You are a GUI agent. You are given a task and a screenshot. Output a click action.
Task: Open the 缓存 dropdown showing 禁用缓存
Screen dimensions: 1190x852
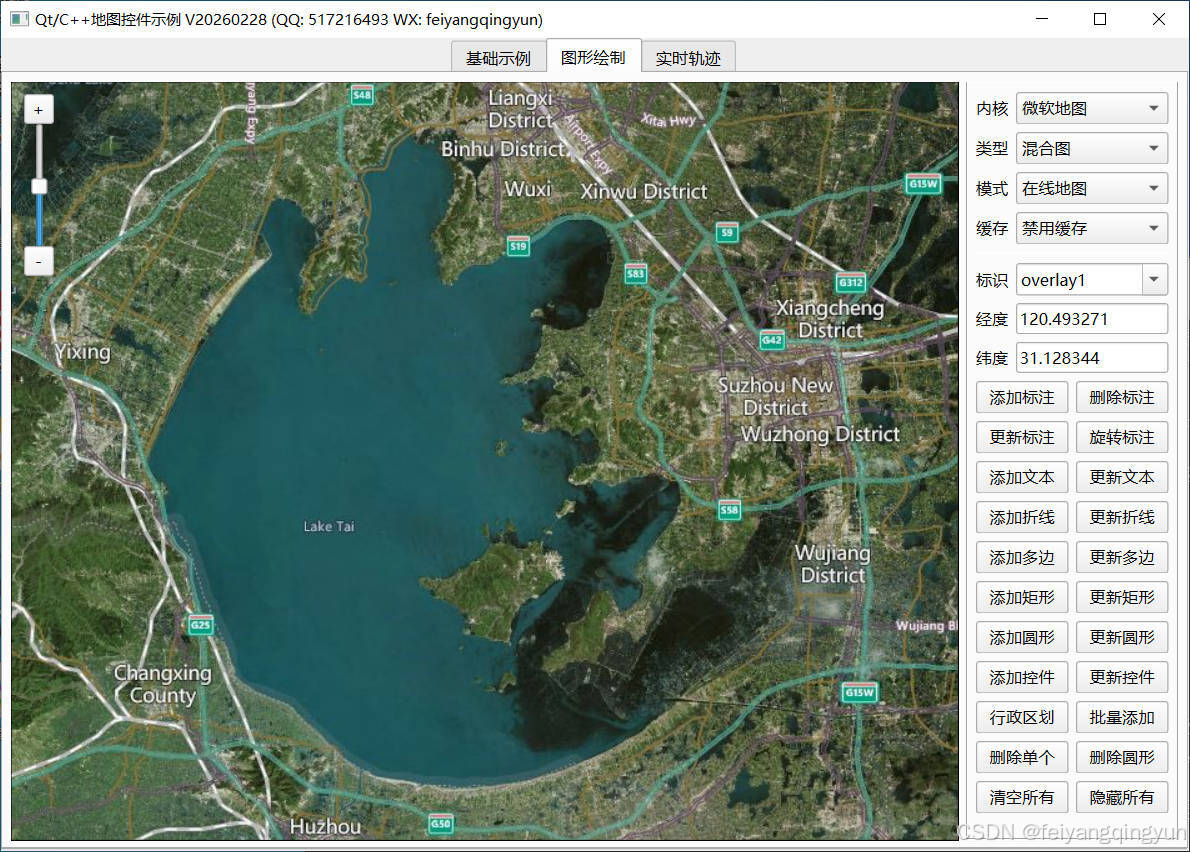(x=1091, y=228)
